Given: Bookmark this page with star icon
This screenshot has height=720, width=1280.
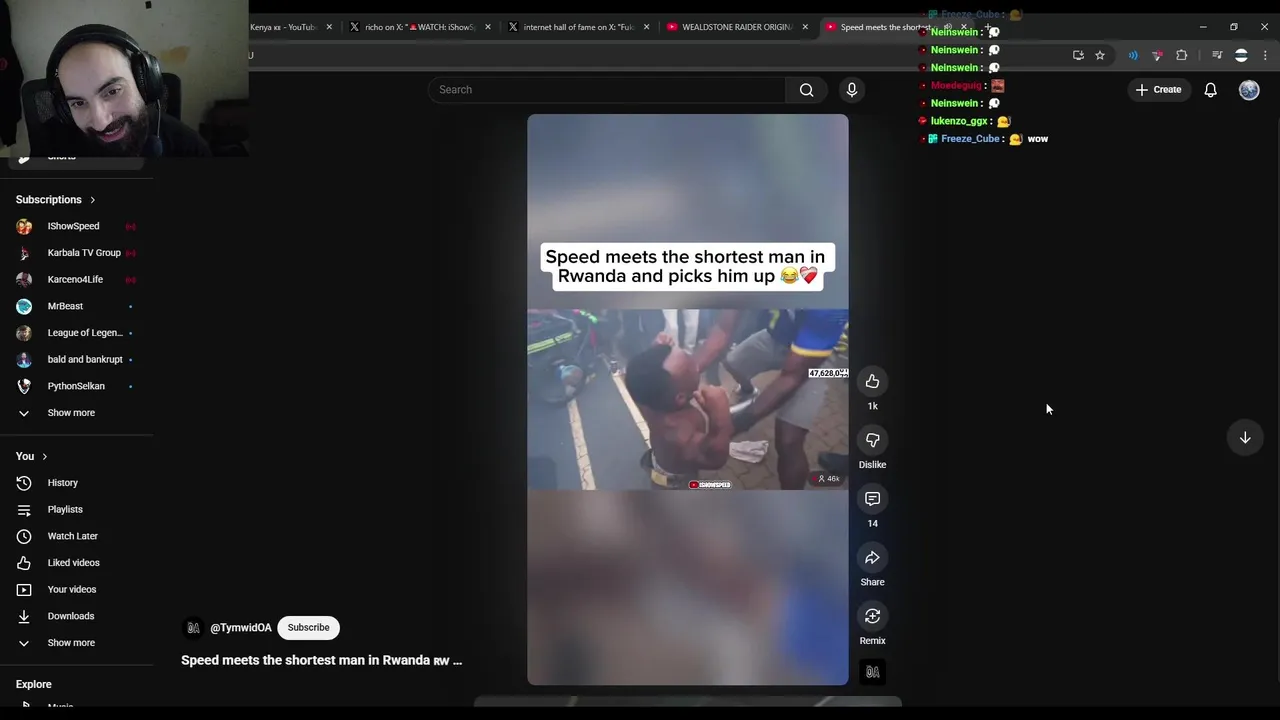Looking at the screenshot, I should pos(1100,56).
